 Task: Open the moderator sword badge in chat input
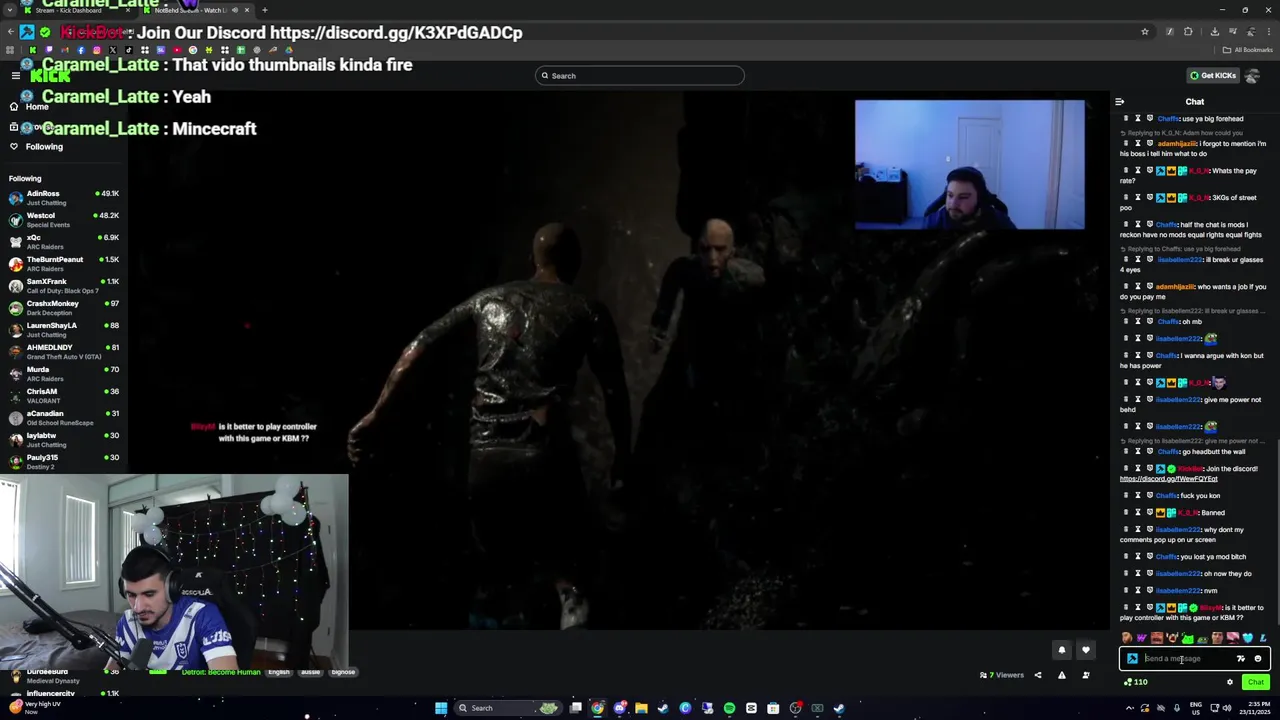pos(1132,658)
